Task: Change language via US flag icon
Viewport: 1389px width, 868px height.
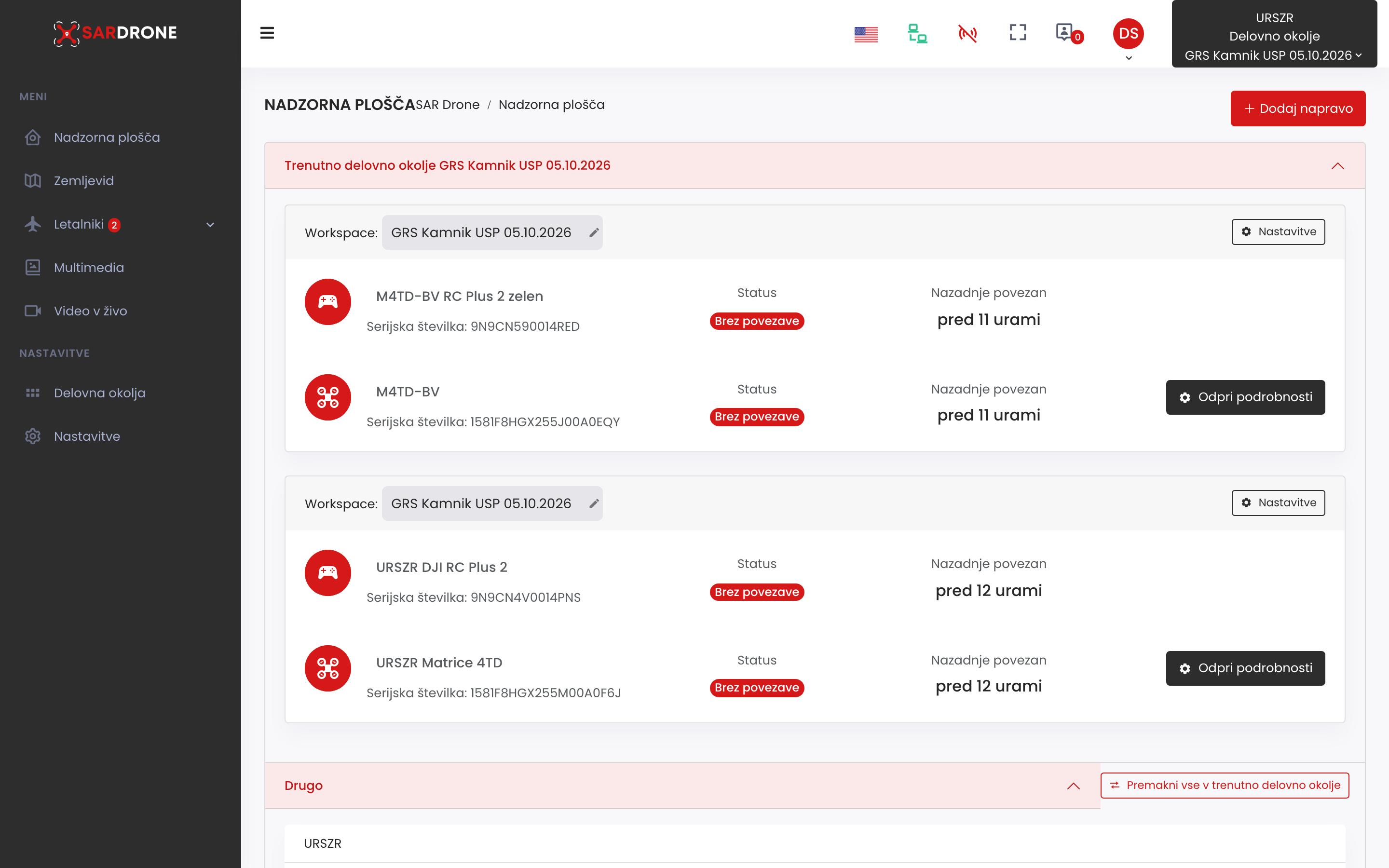Action: [x=866, y=34]
